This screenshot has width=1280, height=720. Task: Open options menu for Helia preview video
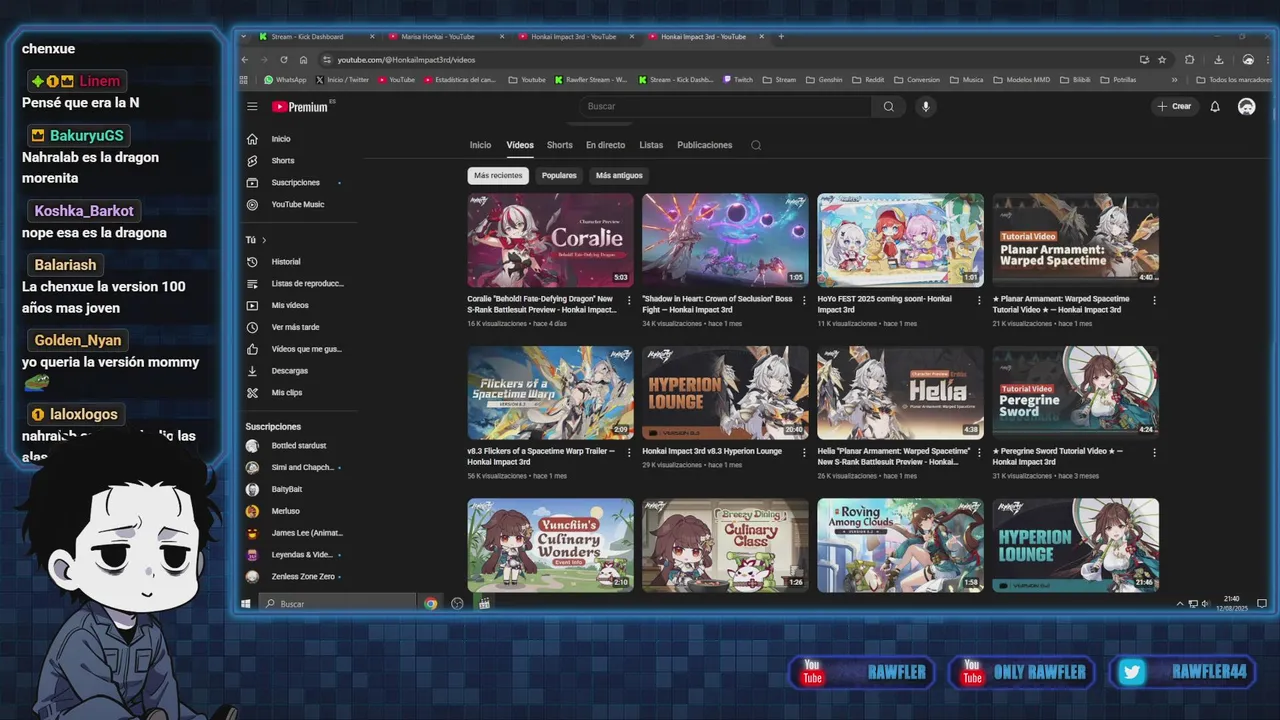979,452
